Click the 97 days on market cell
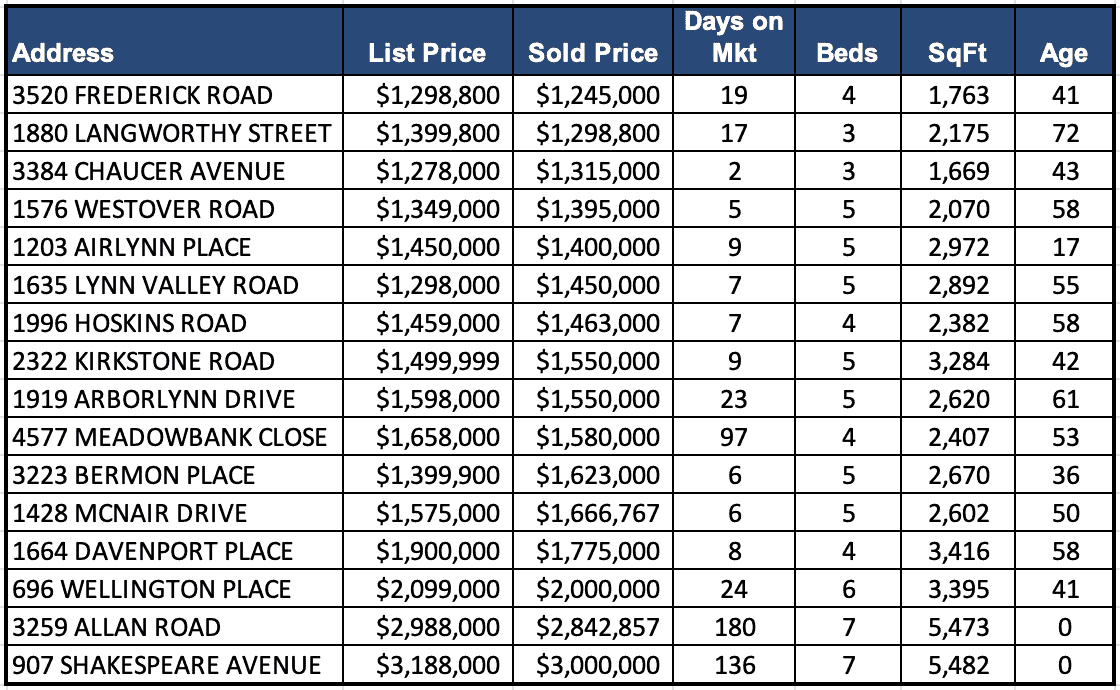 [734, 437]
